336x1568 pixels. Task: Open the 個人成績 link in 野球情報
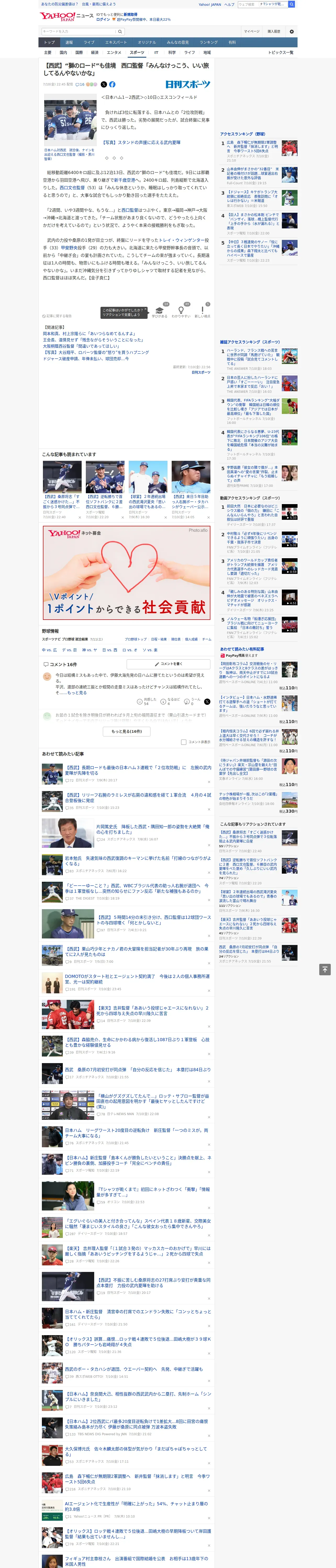[192, 639]
